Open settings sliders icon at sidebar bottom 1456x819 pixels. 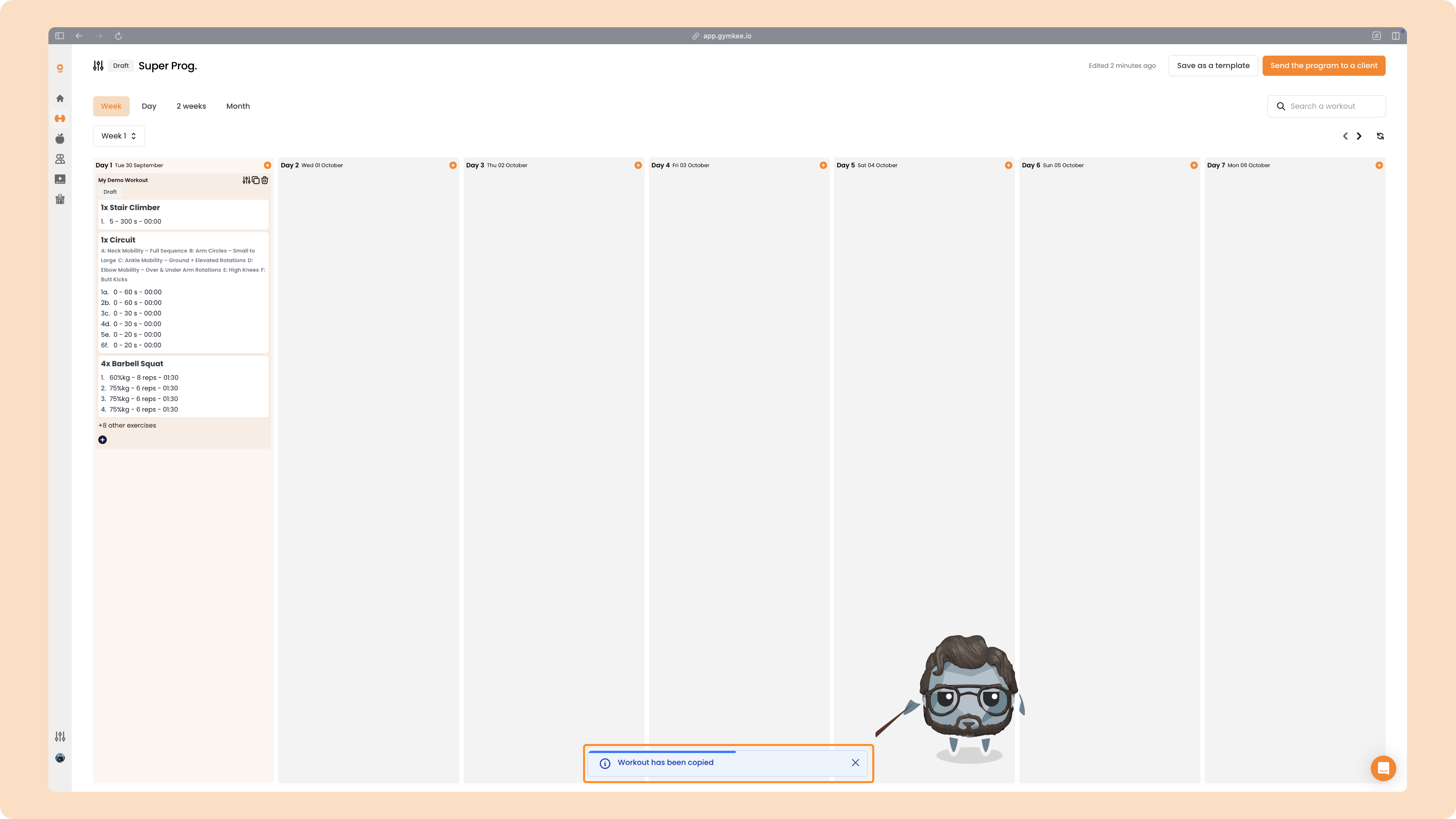60,736
